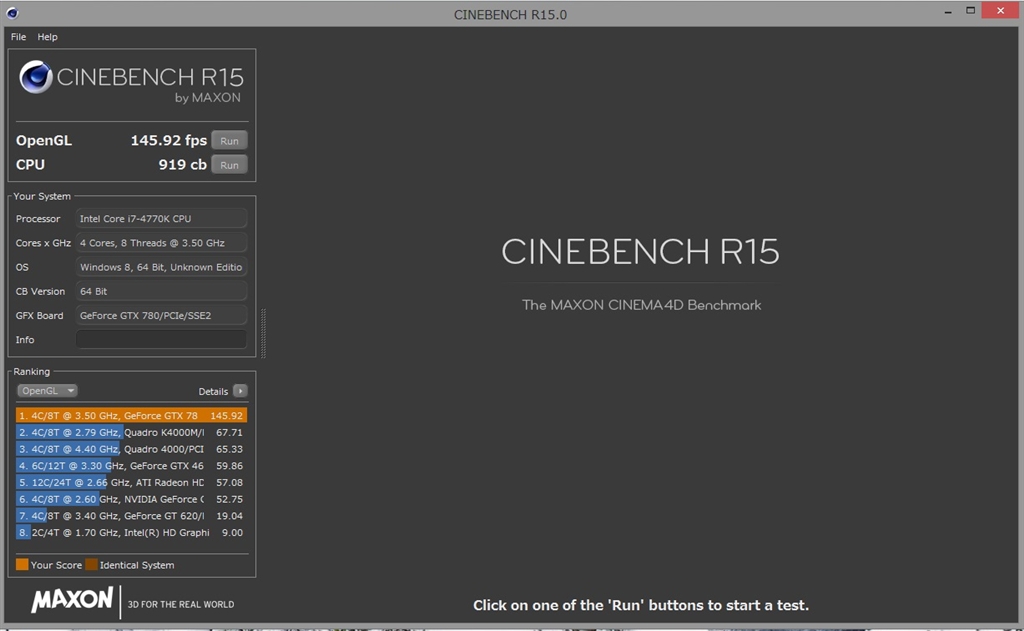Select ranking entry 3 Quadro 4000

click(131, 449)
